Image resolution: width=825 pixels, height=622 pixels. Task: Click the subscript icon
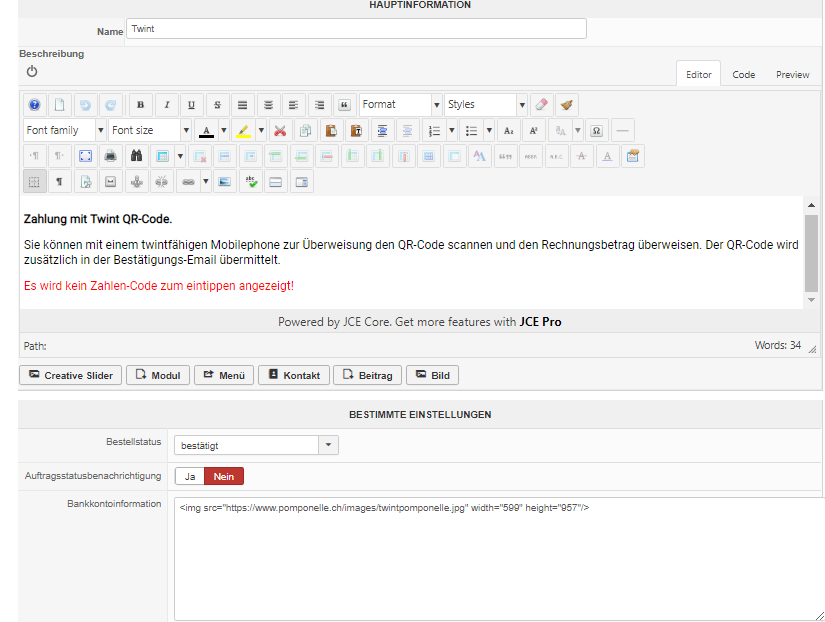coord(509,131)
